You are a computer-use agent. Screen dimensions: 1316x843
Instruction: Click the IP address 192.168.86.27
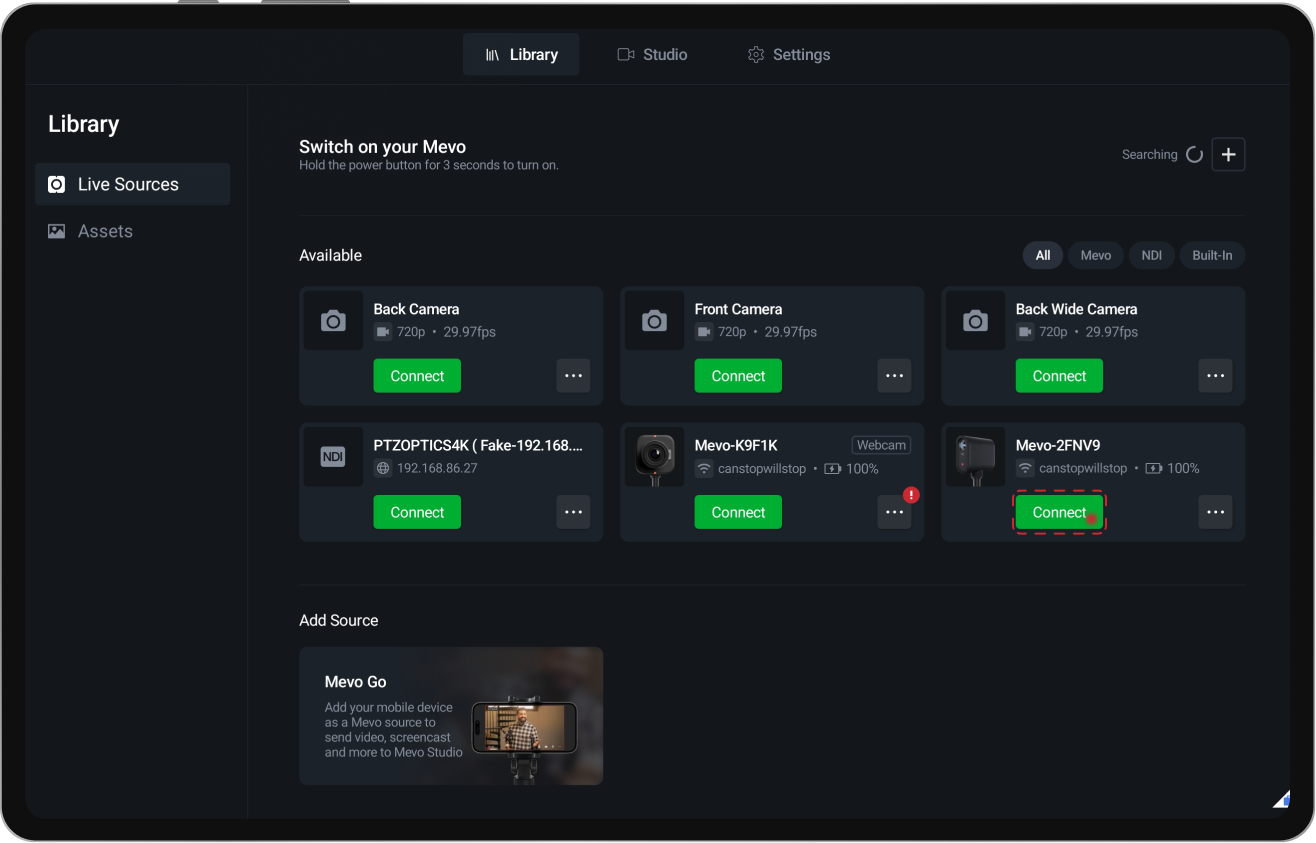[x=437, y=468]
